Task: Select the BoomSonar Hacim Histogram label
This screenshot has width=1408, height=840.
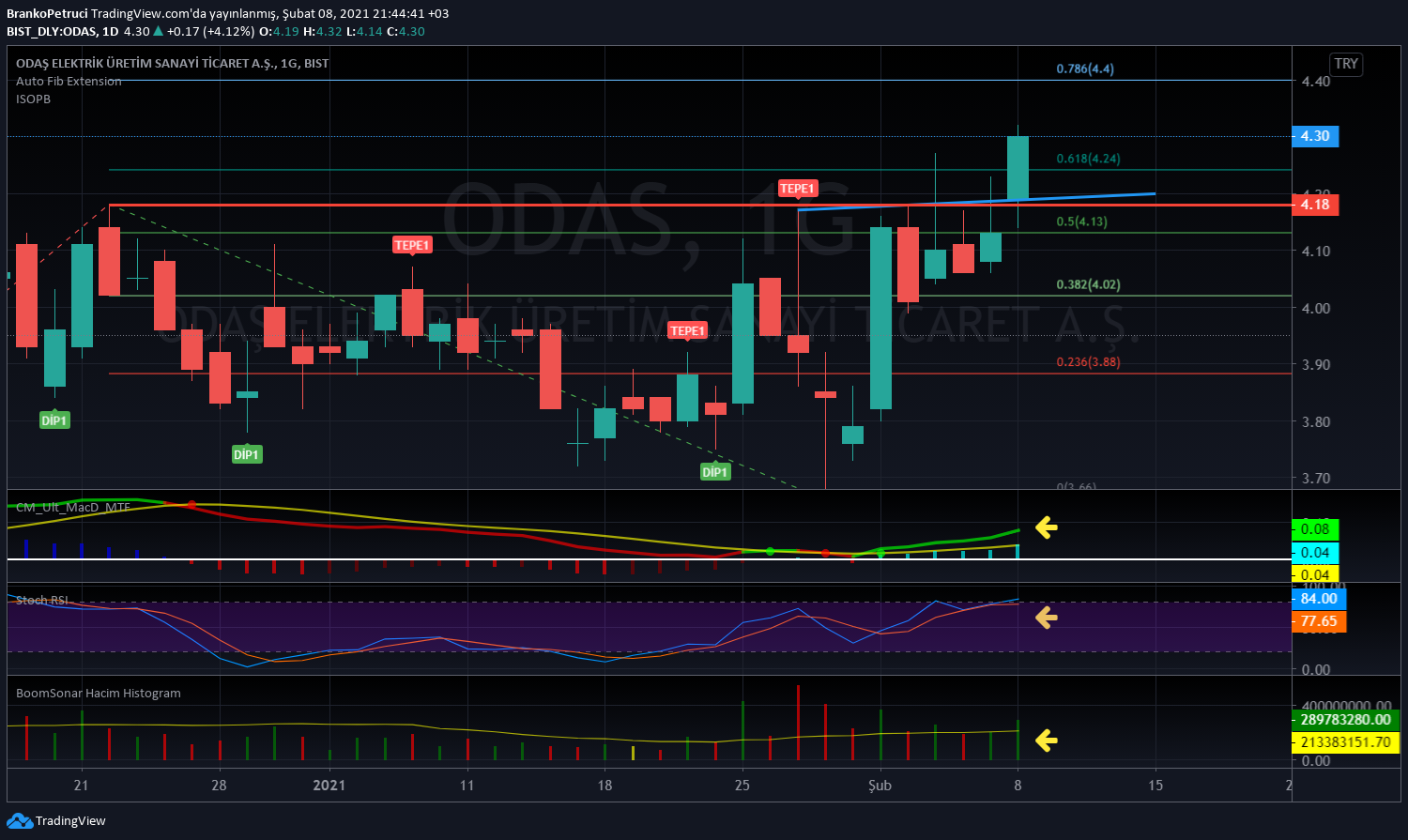Action: (99, 693)
